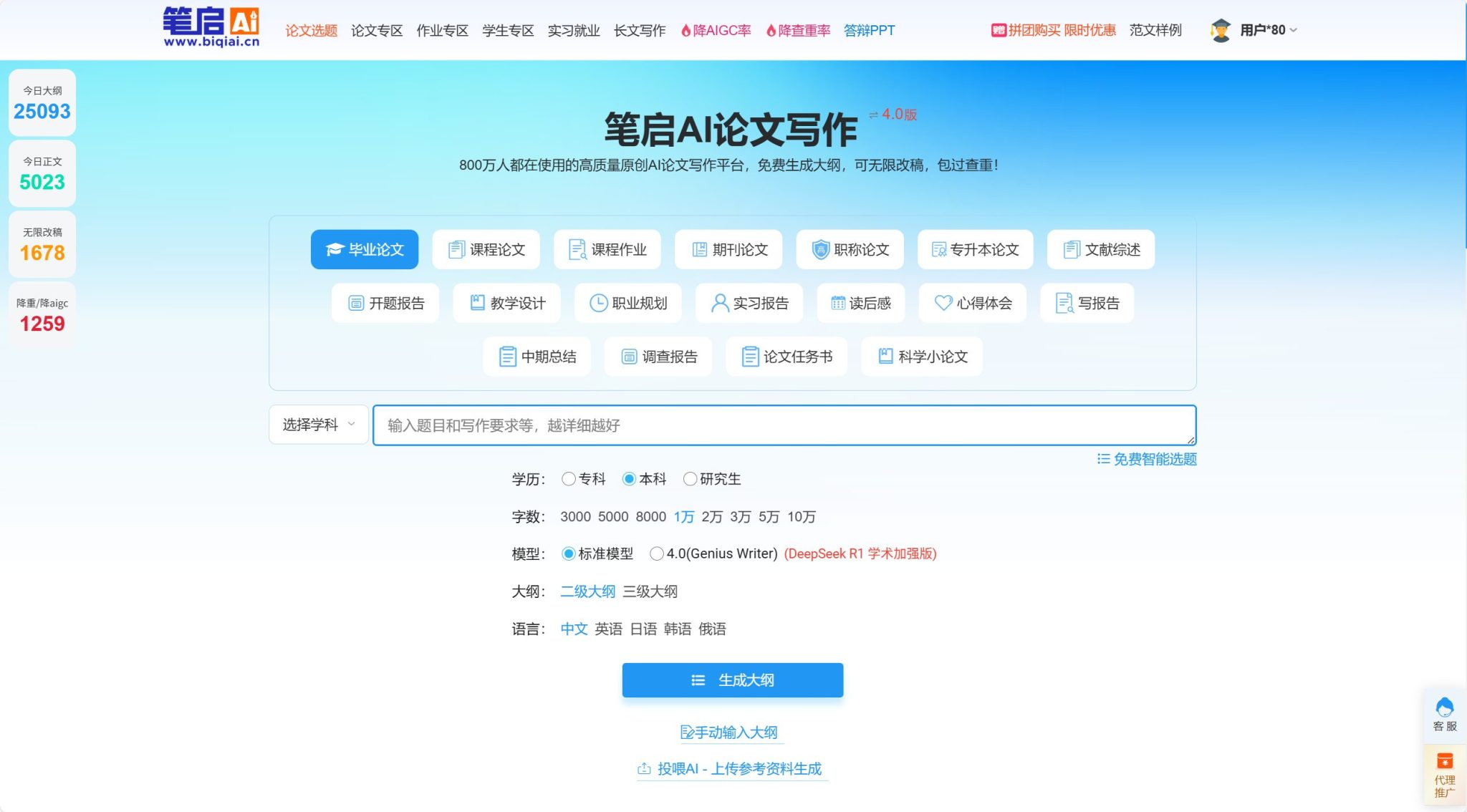Choose the 文献综述 option

pos(1100,249)
